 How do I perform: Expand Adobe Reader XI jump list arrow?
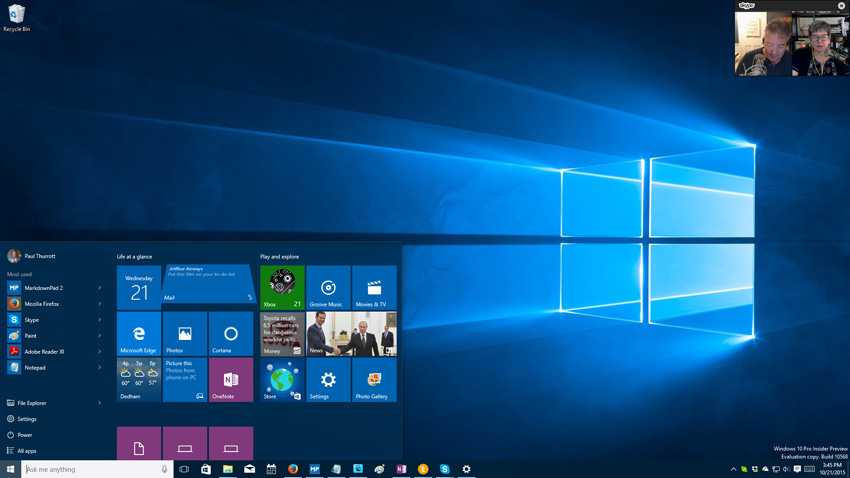(x=100, y=351)
